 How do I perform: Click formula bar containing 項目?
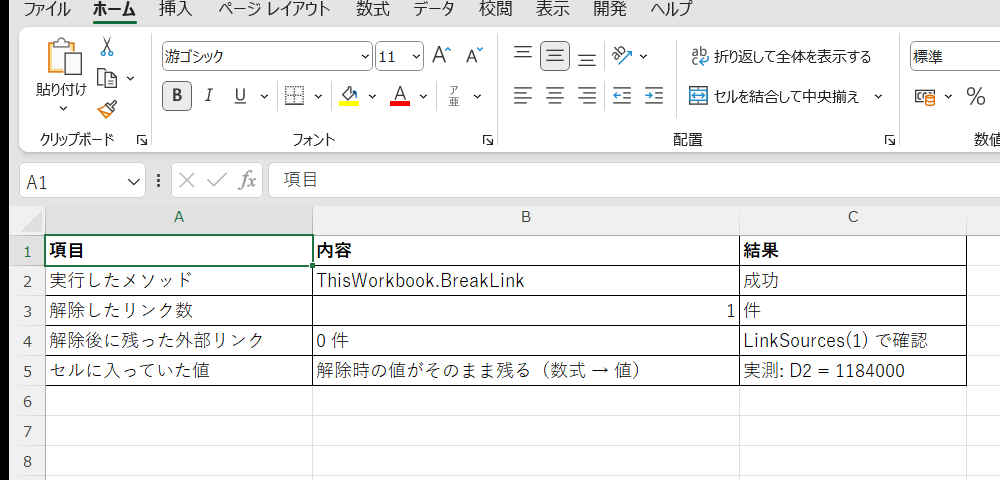click(x=634, y=180)
